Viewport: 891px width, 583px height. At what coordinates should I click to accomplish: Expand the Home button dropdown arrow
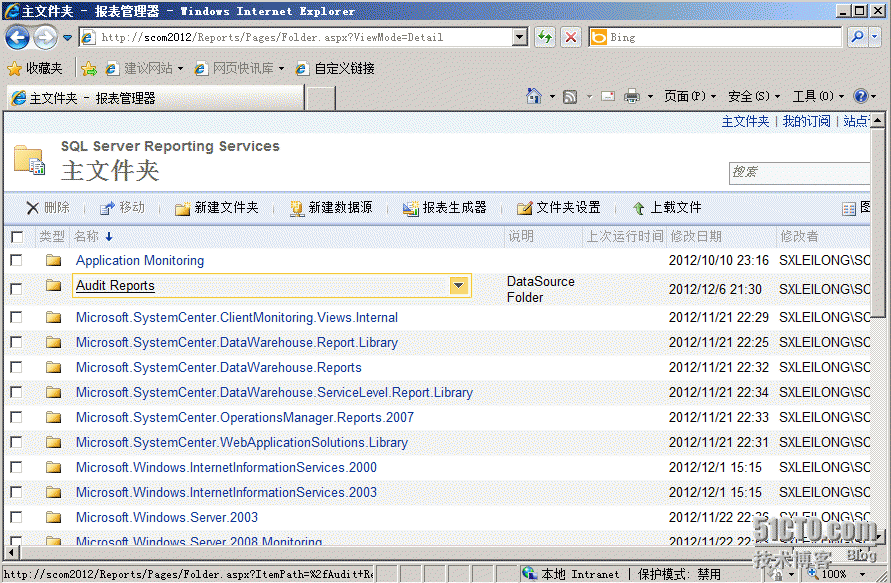click(552, 97)
